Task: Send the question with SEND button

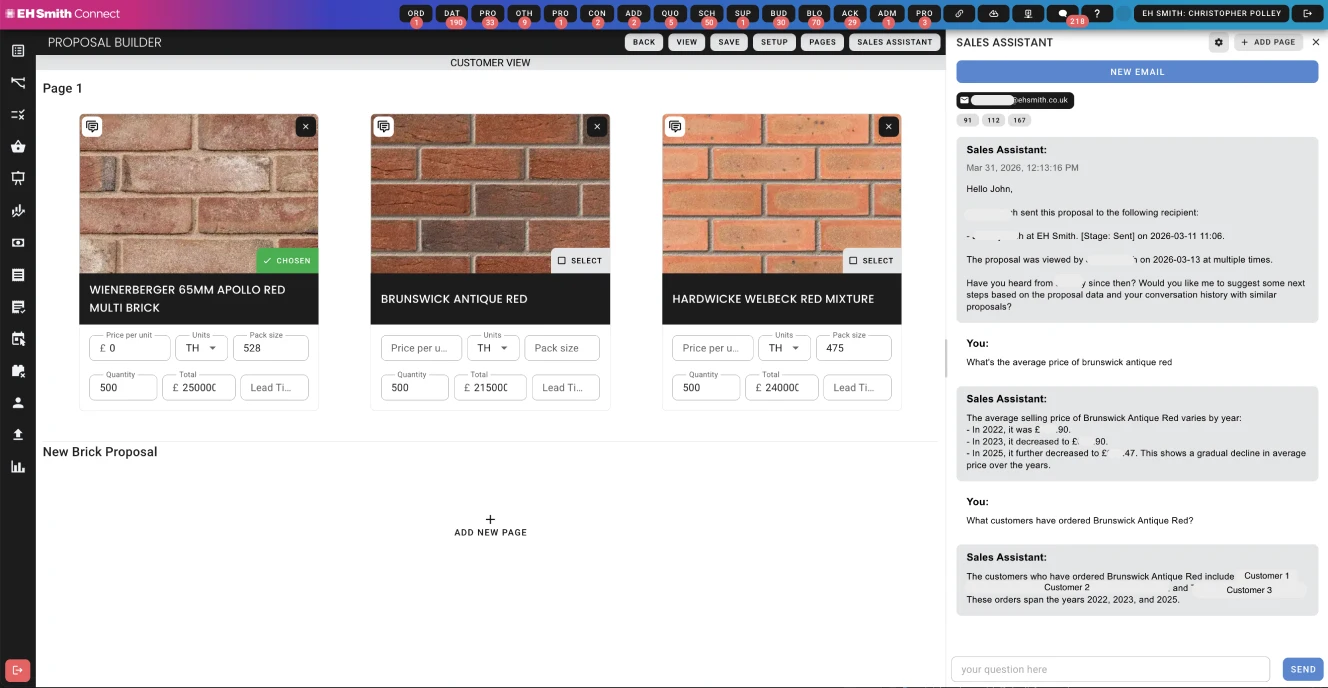Action: point(1303,669)
